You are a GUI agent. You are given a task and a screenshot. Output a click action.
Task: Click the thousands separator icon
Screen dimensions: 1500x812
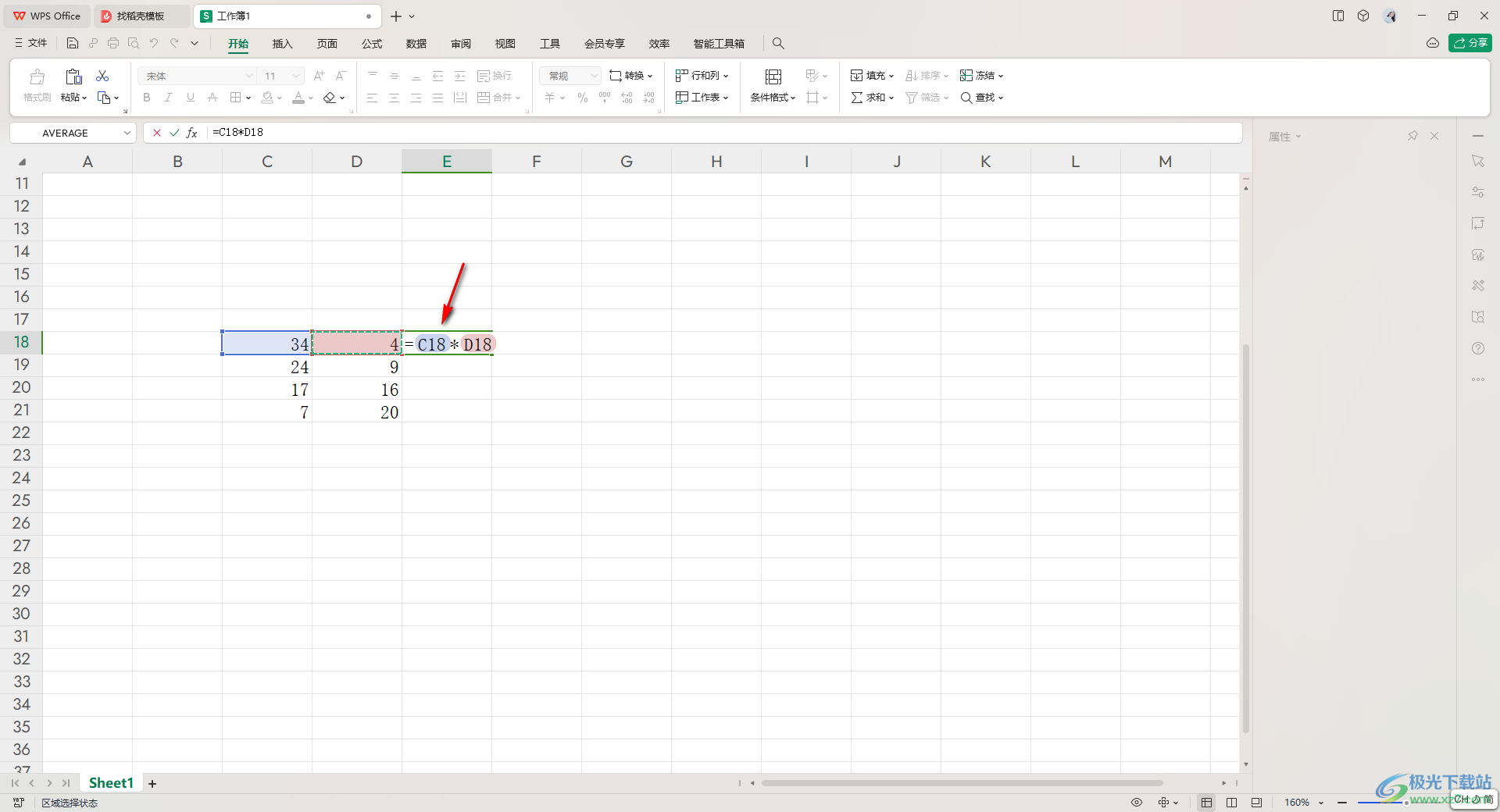point(605,98)
